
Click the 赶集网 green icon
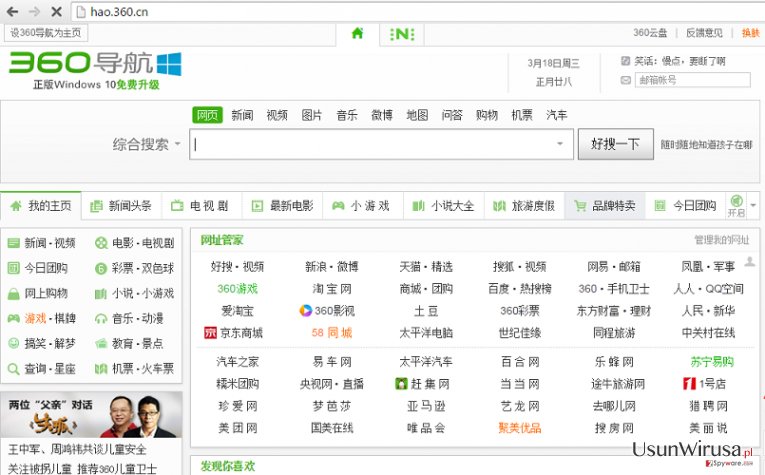click(x=401, y=384)
